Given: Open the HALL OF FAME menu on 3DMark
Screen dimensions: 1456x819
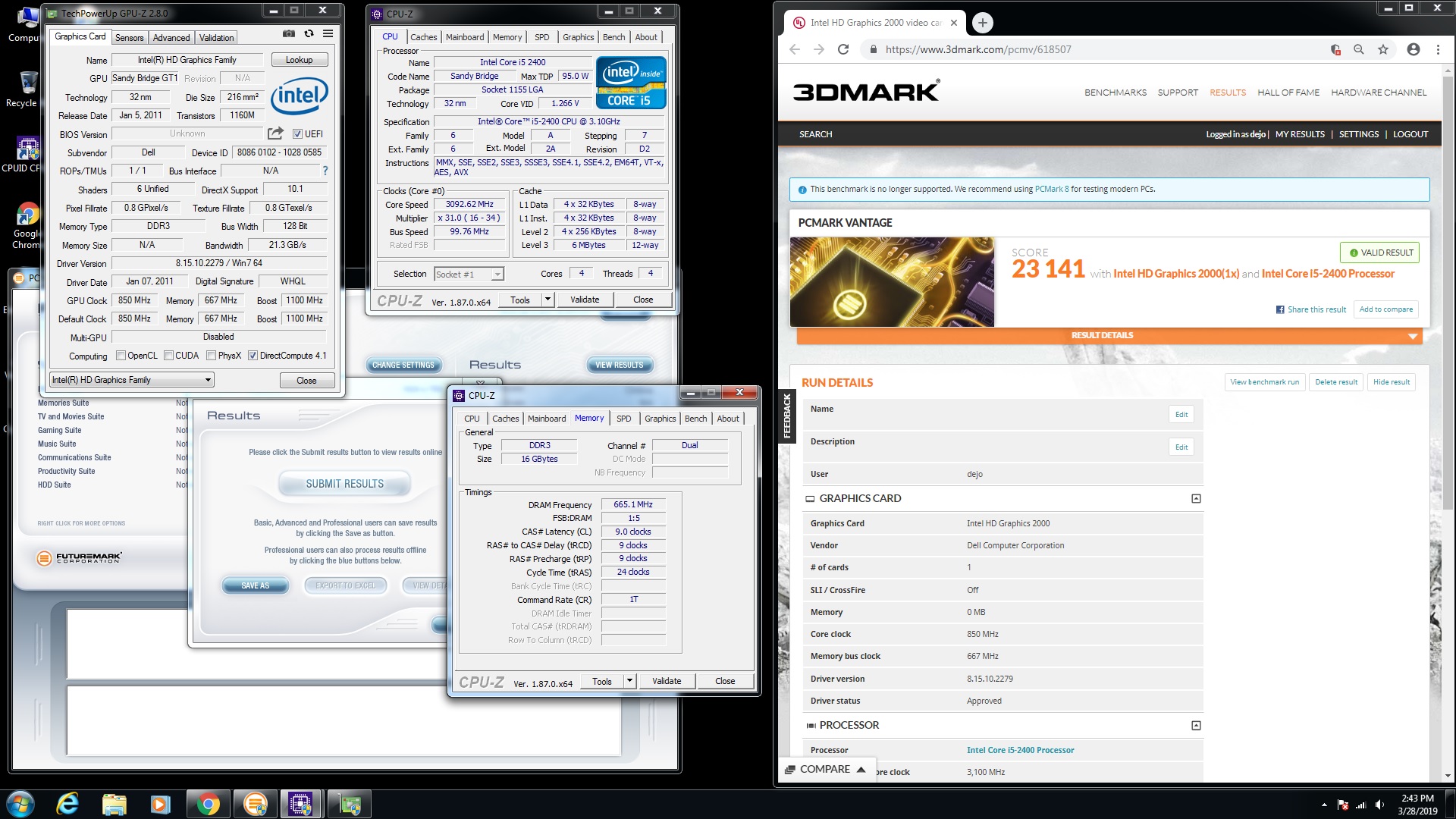Looking at the screenshot, I should tap(1288, 93).
